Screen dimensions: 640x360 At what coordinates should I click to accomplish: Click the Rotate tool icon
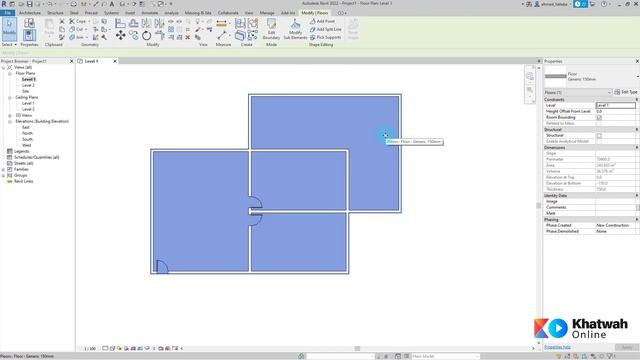147,36
